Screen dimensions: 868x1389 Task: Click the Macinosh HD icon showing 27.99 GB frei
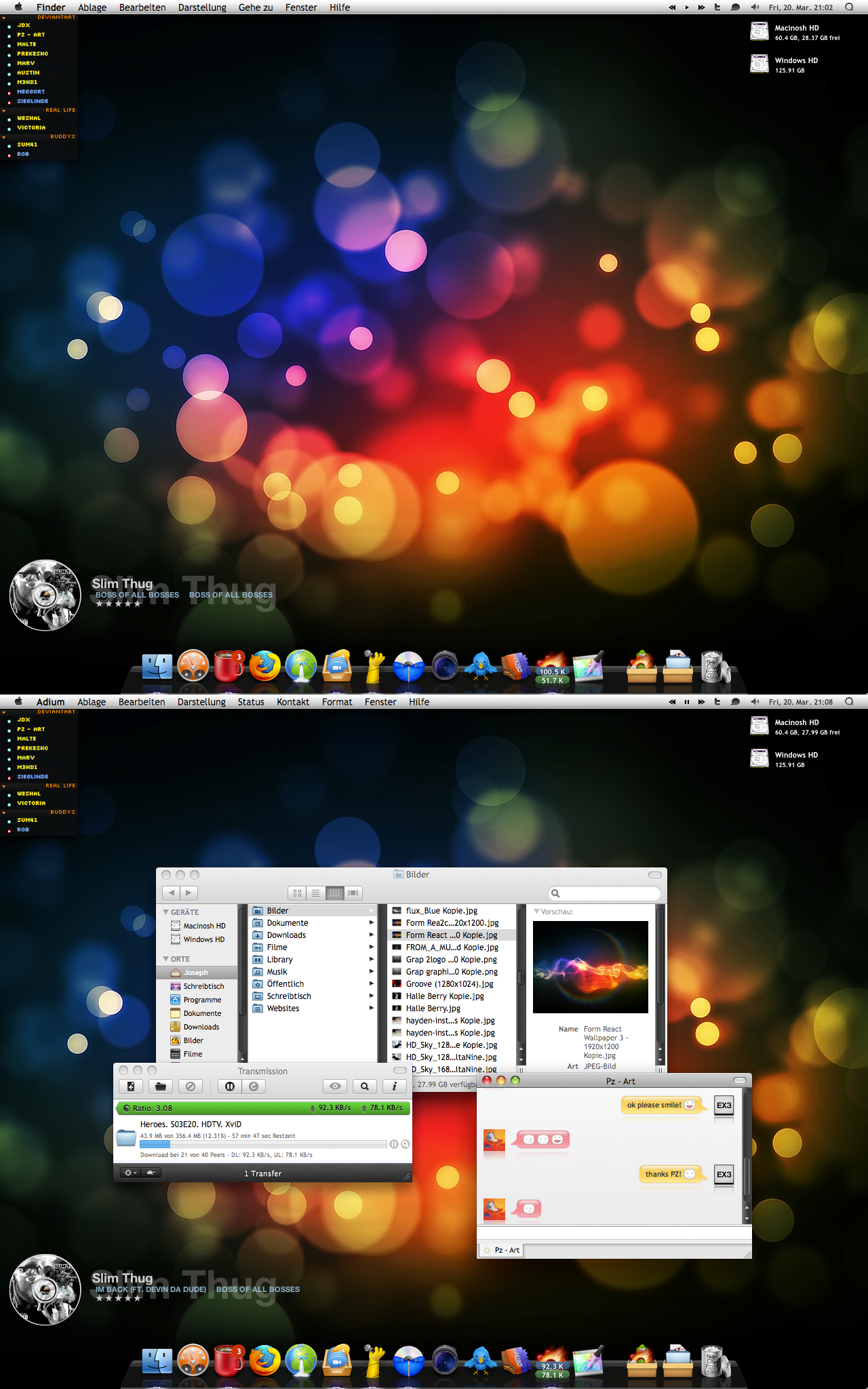tap(759, 726)
